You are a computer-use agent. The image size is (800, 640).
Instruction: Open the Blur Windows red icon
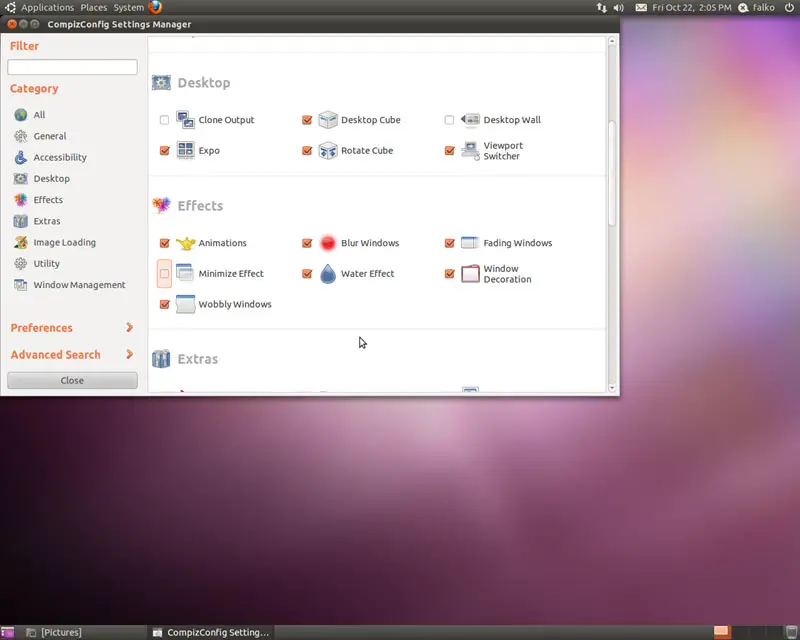click(x=328, y=243)
